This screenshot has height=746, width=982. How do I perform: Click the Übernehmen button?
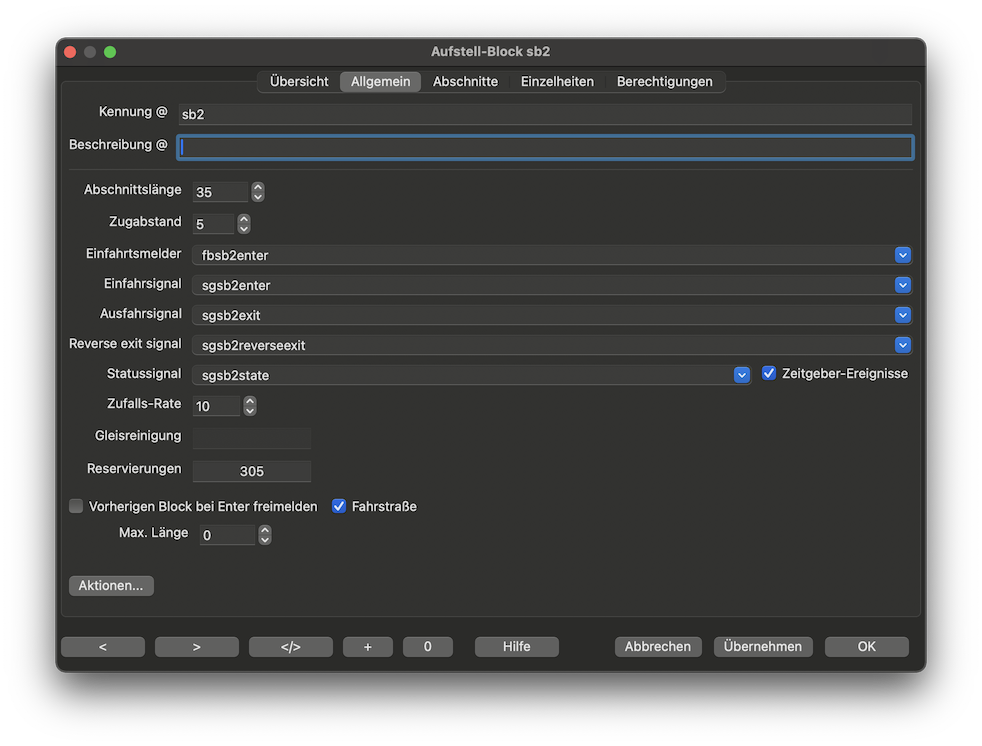[x=763, y=647]
